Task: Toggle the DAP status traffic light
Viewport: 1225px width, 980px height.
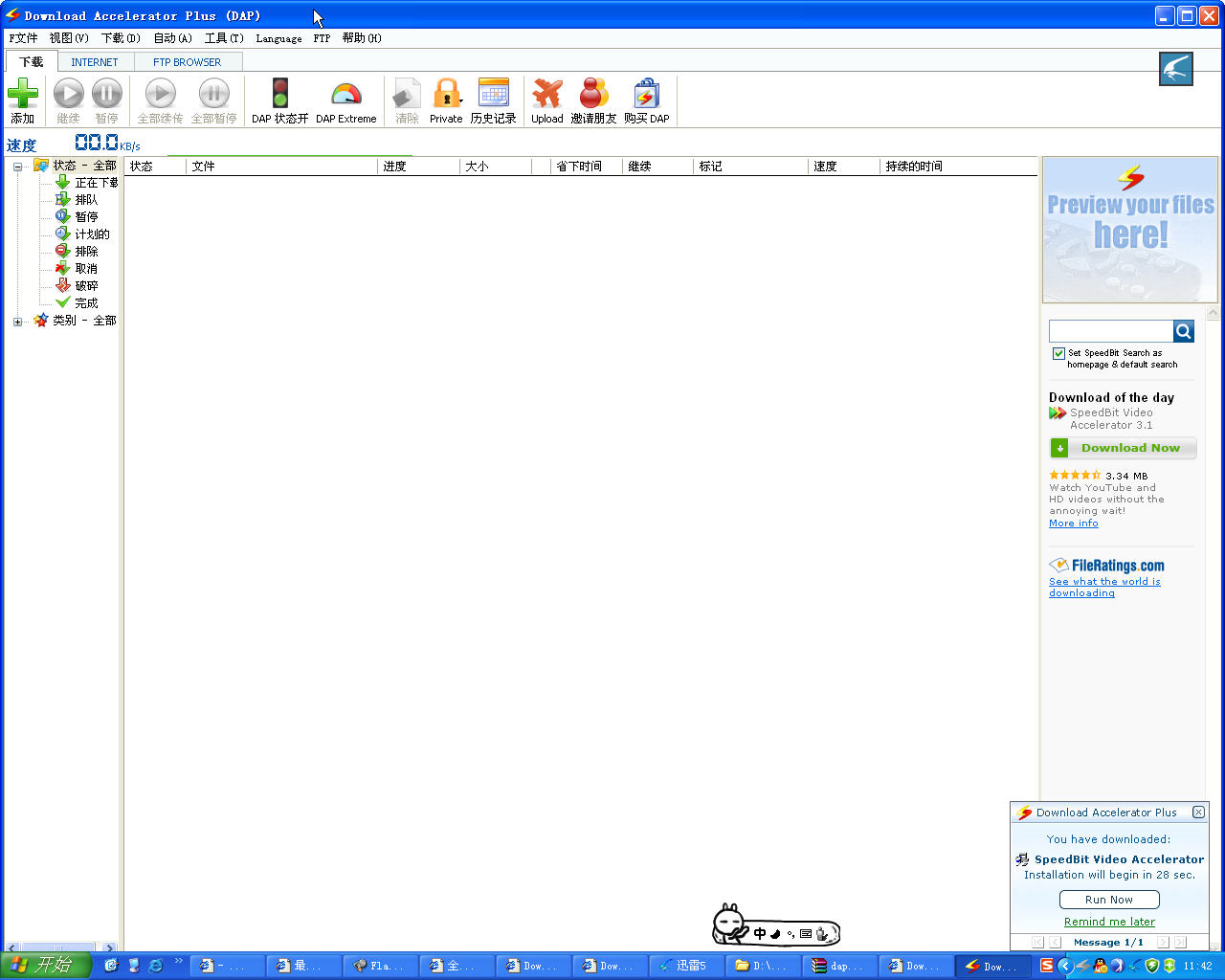Action: [x=279, y=94]
